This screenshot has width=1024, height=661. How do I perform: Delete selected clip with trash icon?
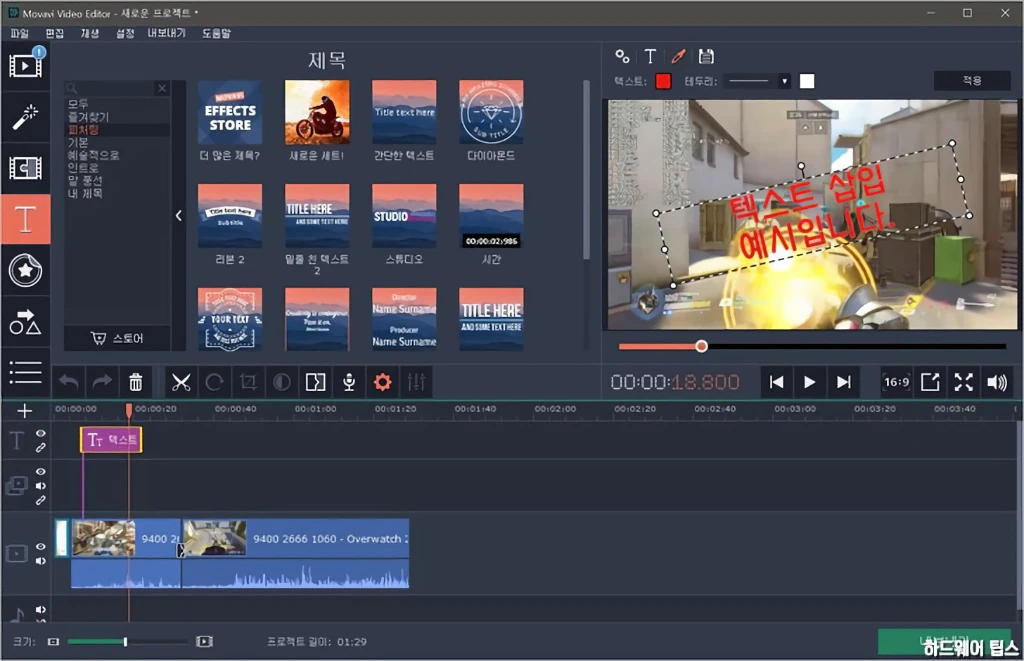(136, 382)
